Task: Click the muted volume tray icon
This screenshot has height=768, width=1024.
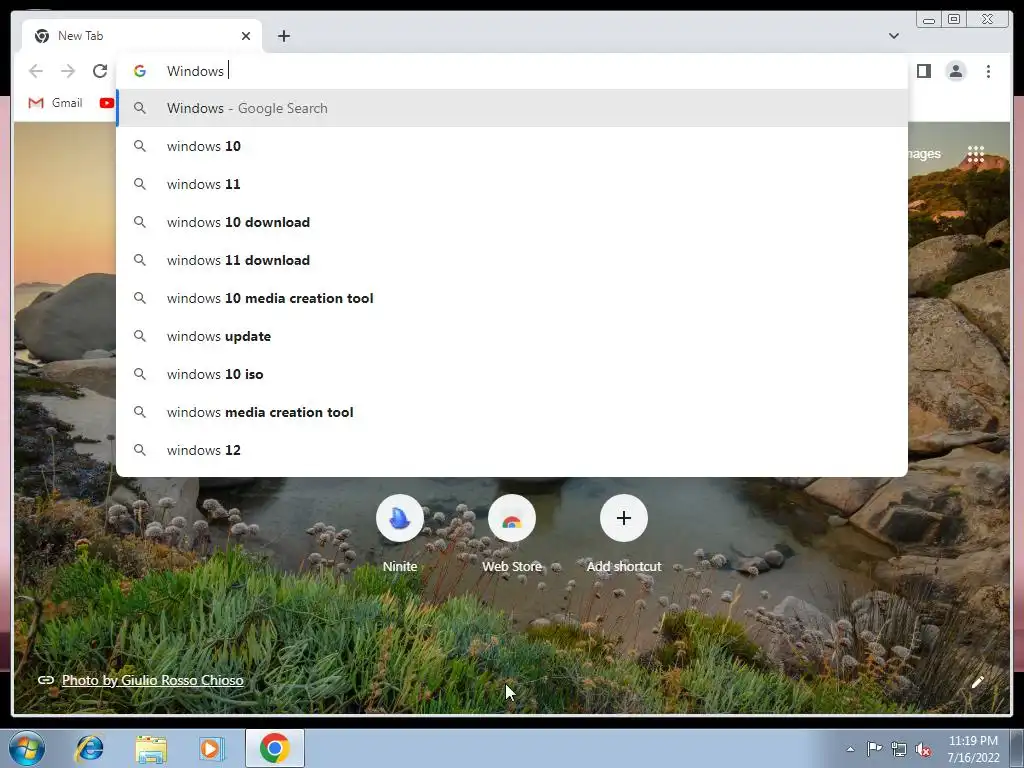Action: tap(923, 750)
